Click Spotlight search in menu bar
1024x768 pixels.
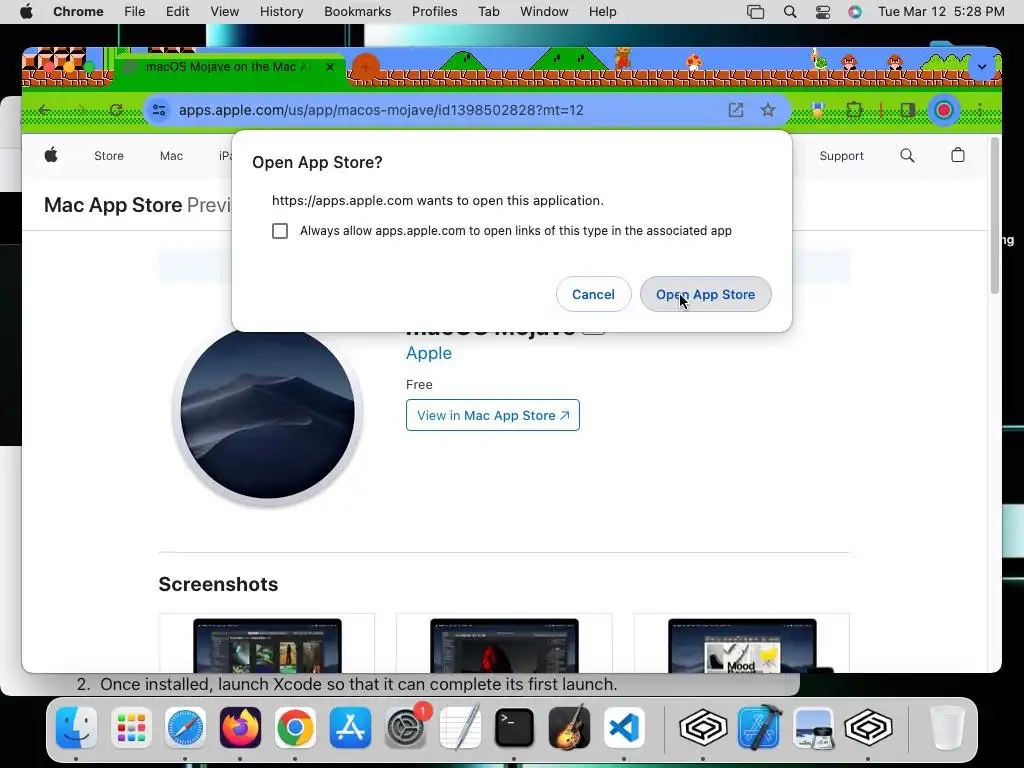pos(790,12)
